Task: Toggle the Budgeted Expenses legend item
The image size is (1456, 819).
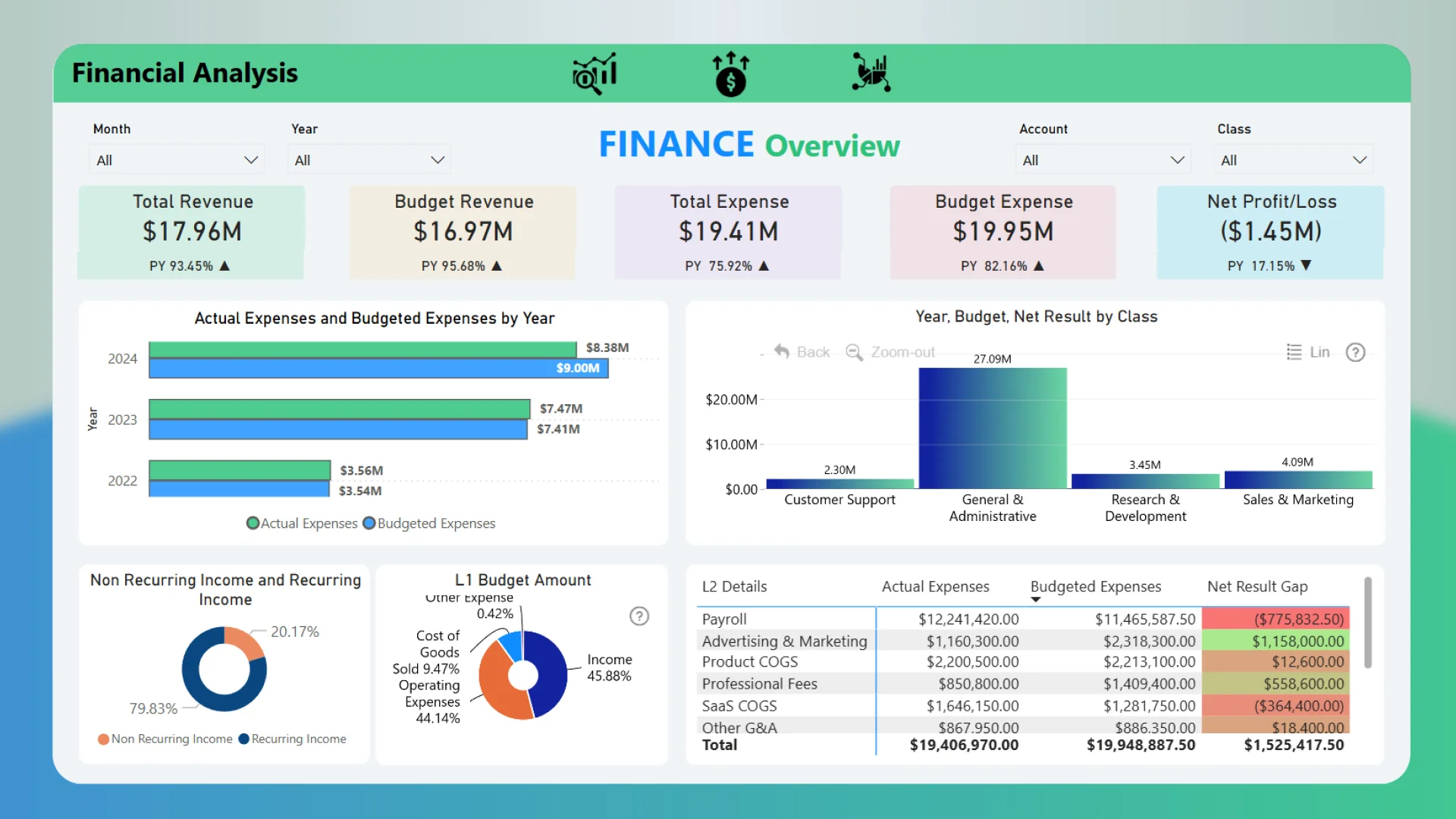Action: click(x=429, y=523)
